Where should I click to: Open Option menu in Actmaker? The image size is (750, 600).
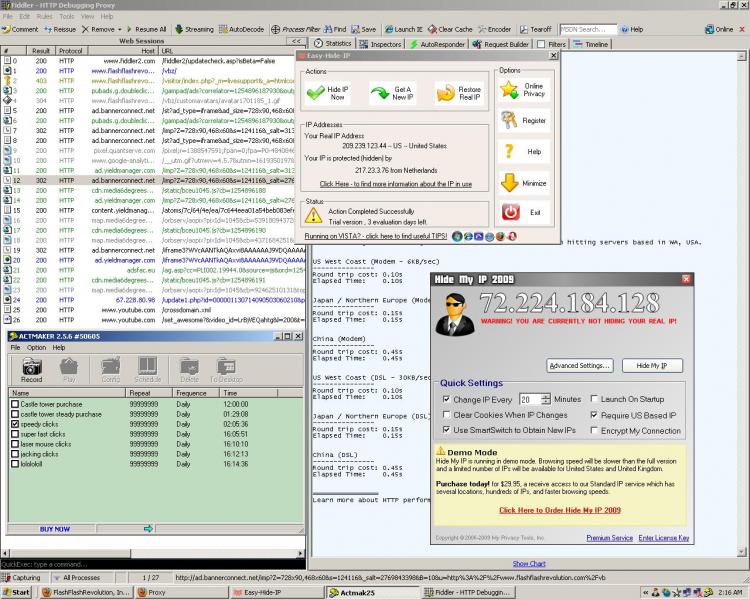[x=36, y=347]
